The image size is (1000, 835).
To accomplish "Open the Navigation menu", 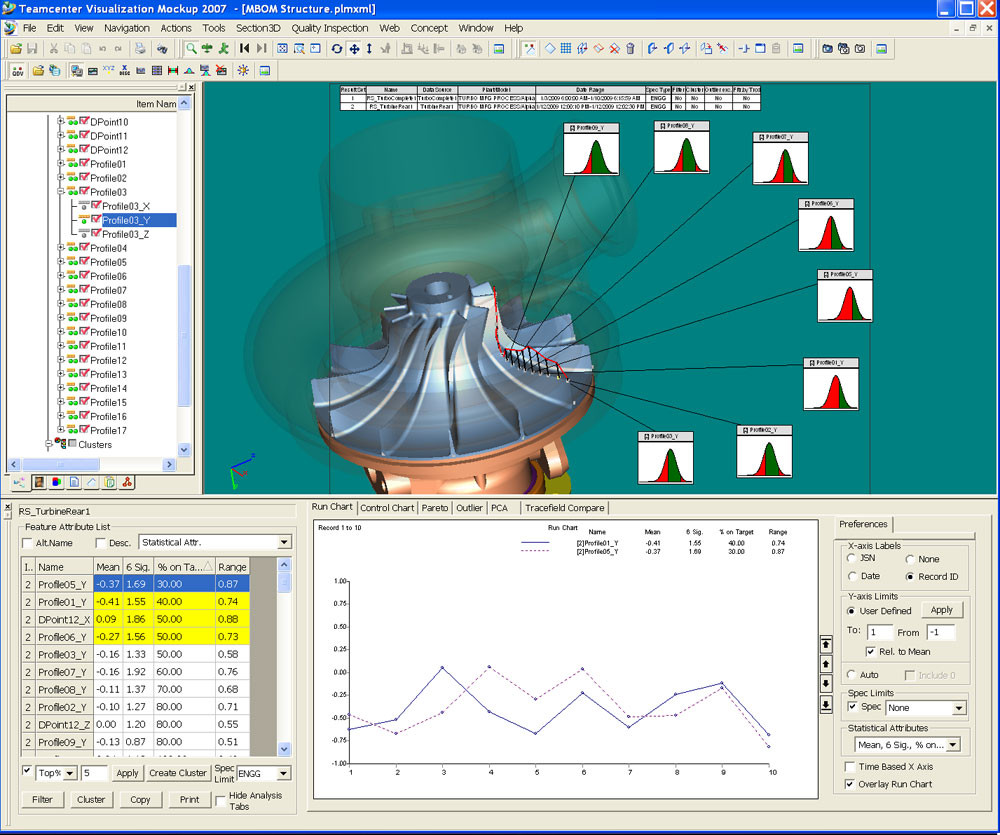I will [x=127, y=28].
